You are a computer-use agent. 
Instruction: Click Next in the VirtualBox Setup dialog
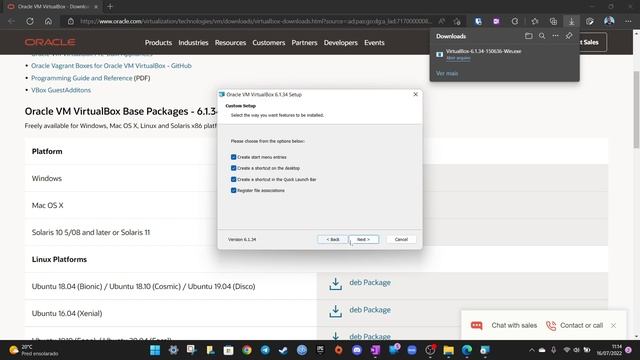click(363, 240)
